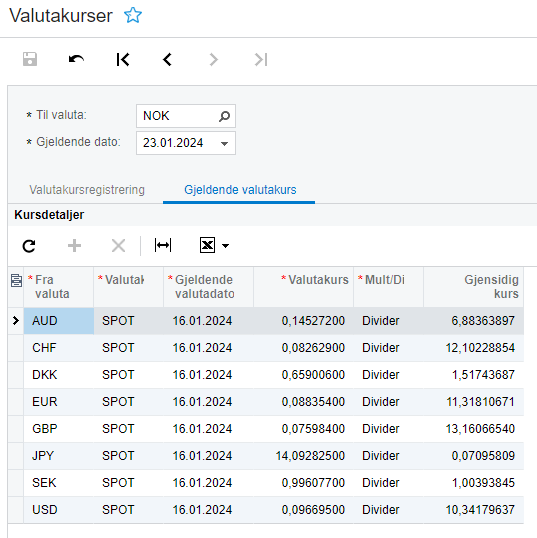Image resolution: width=537 pixels, height=538 pixels.
Task: Click reciprocal rate 12,10228854
Action: click(480, 348)
